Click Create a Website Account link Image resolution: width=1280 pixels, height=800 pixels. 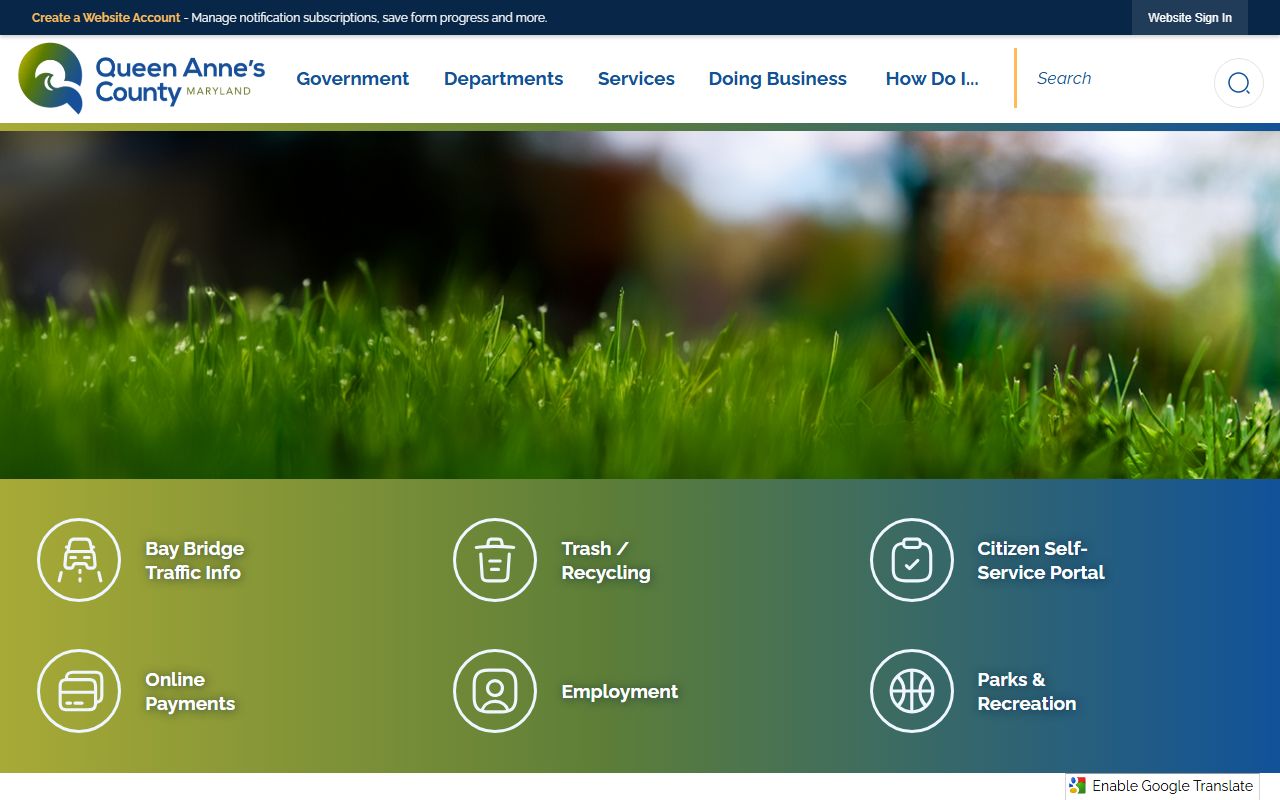click(x=106, y=18)
